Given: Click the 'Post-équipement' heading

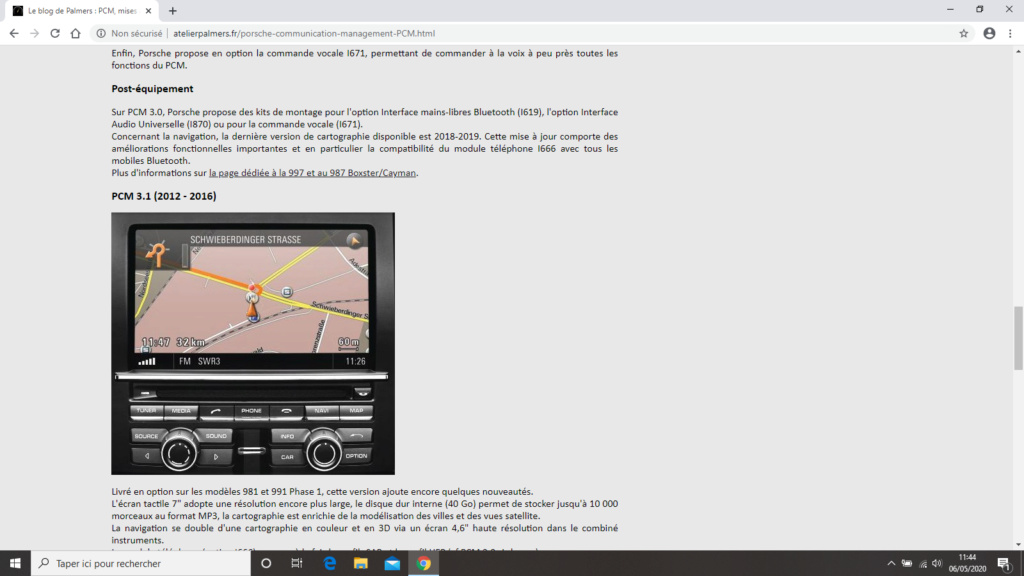Looking at the screenshot, I should (152, 89).
